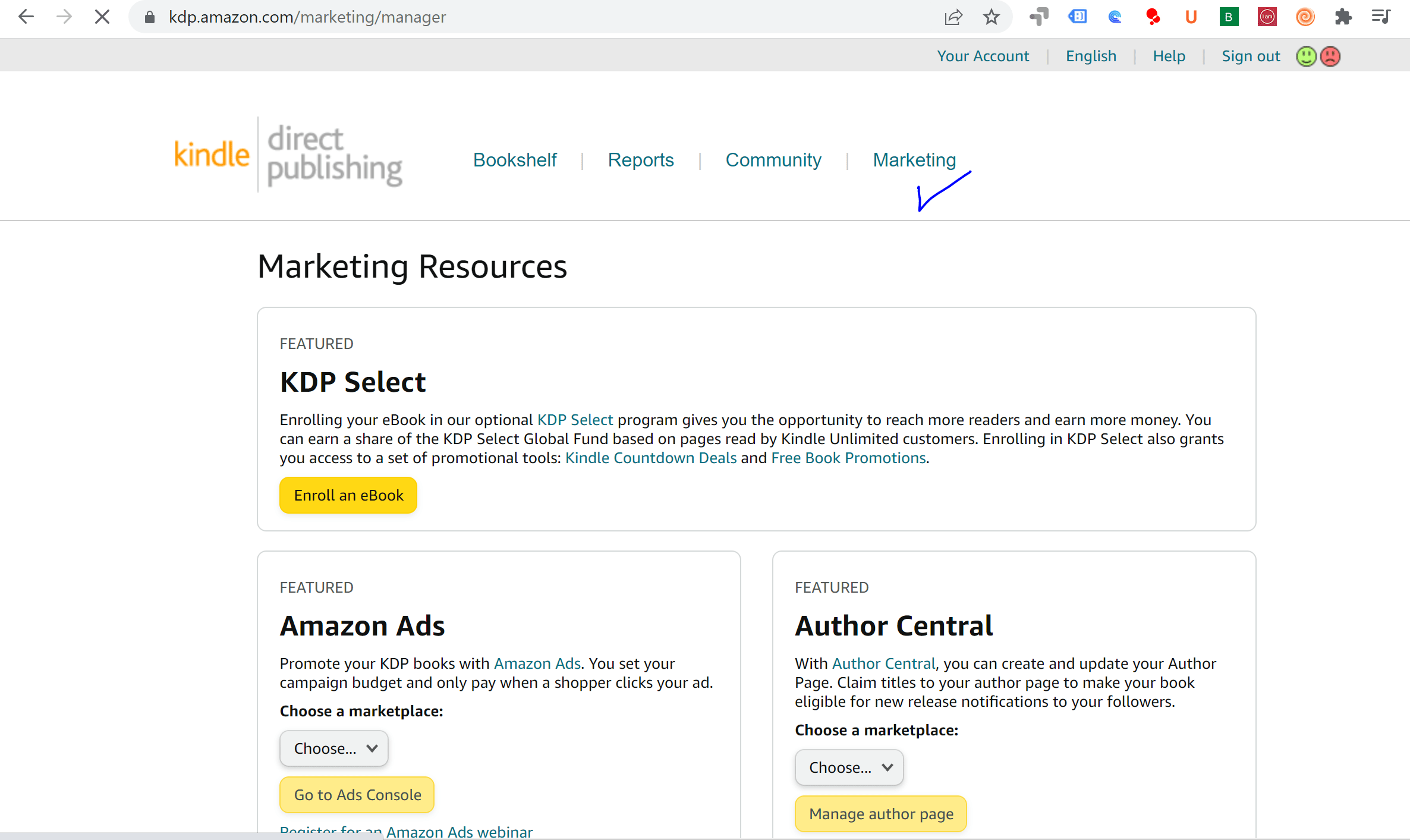Image resolution: width=1410 pixels, height=840 pixels.
Task: Open the Amazon Ads inline link
Action: [x=537, y=663]
